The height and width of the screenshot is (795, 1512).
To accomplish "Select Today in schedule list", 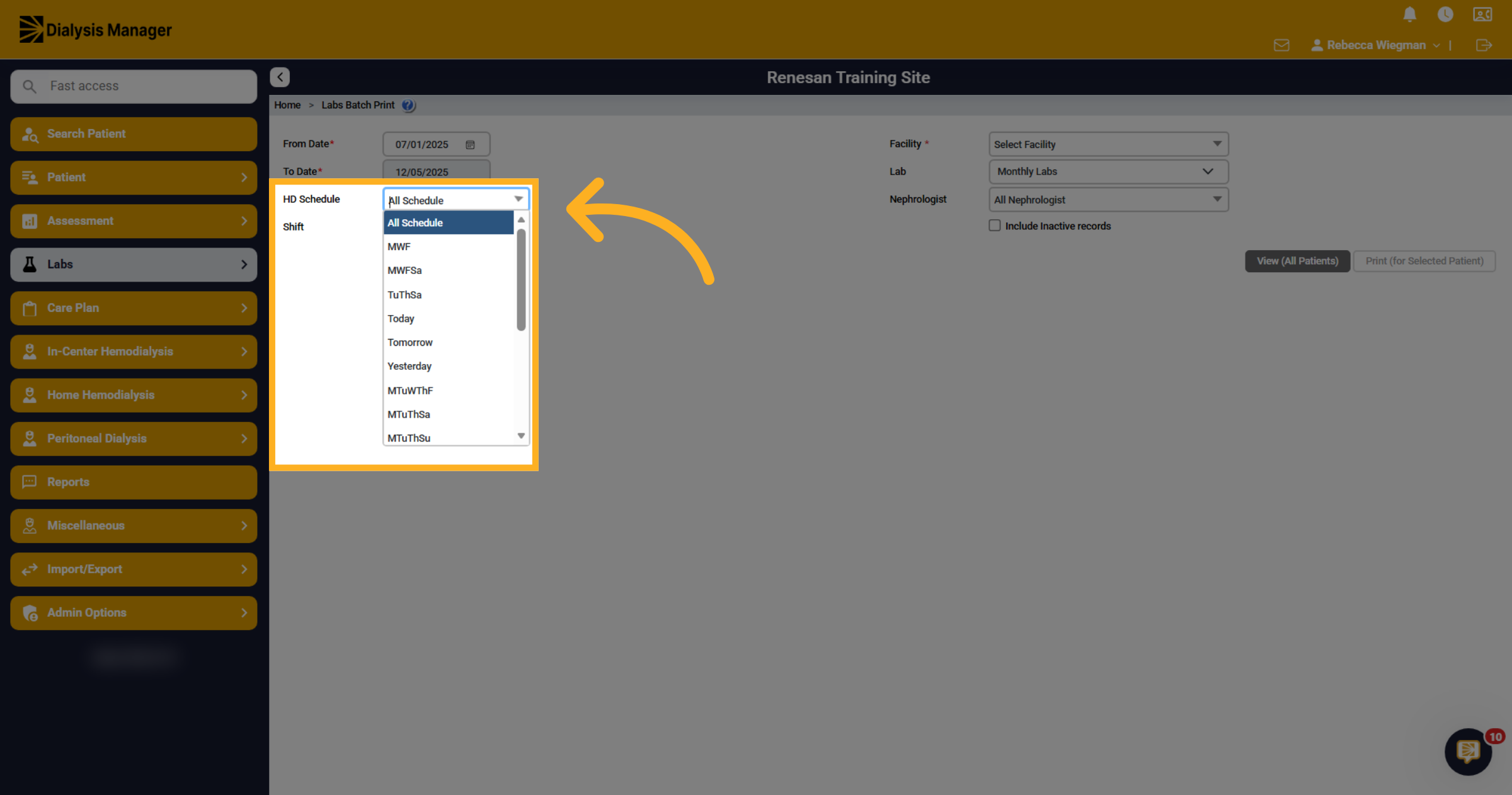I will (449, 319).
